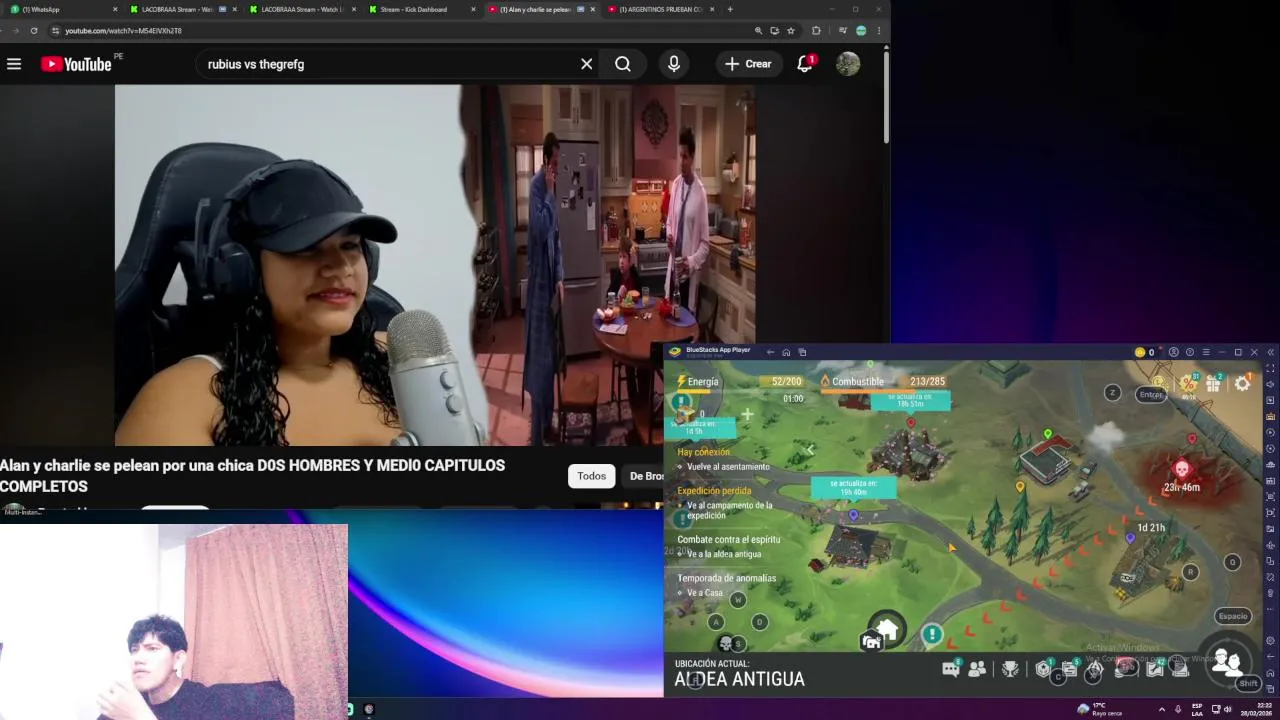Open the YouTube hamburger guide menu
The width and height of the screenshot is (1280, 720).
pos(14,64)
